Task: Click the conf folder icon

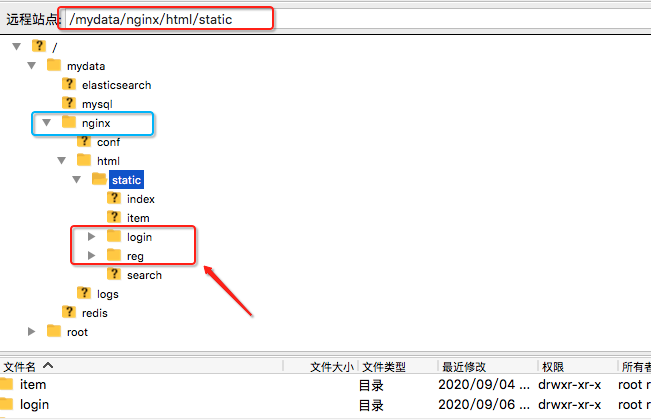Action: click(x=84, y=142)
